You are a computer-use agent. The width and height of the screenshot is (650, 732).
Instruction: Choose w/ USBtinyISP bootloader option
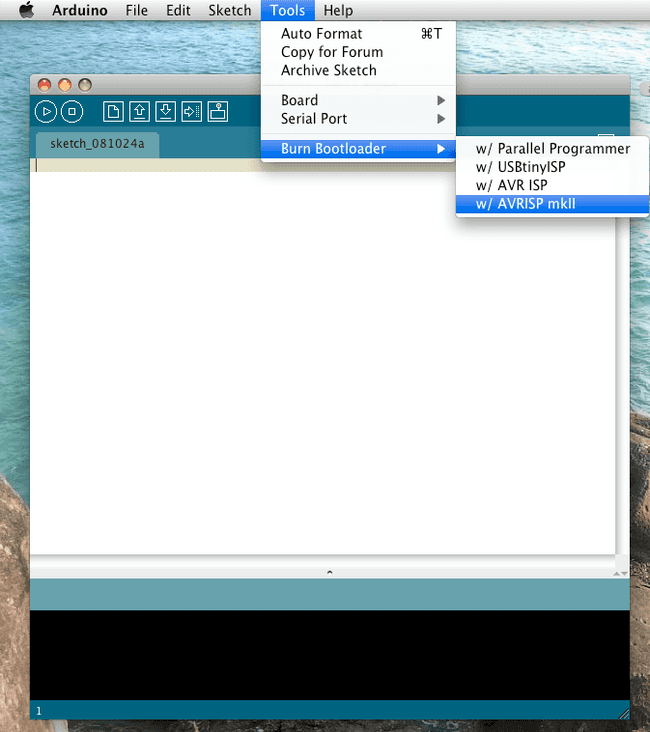520,167
